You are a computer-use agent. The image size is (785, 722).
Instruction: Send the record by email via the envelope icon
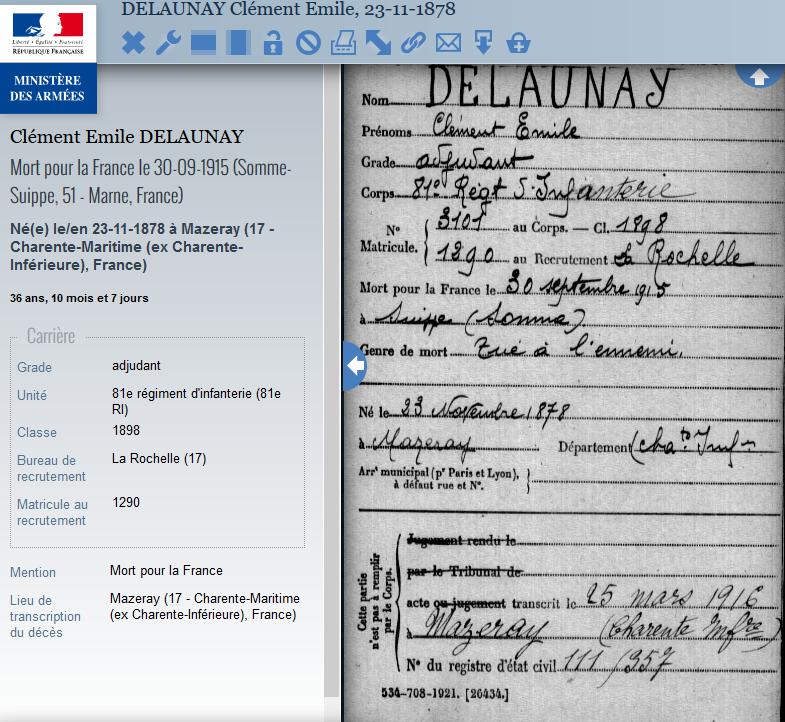pos(449,43)
